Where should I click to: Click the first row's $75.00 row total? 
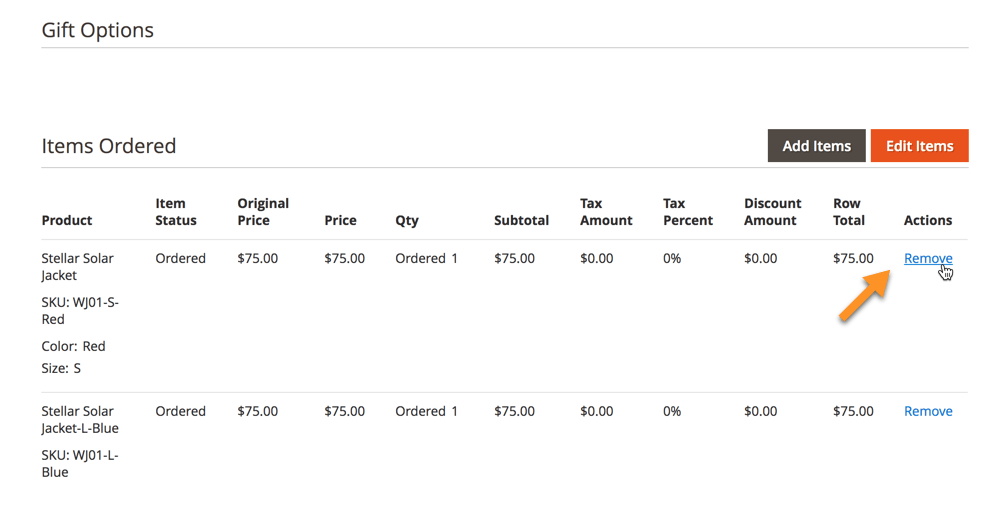point(852,258)
